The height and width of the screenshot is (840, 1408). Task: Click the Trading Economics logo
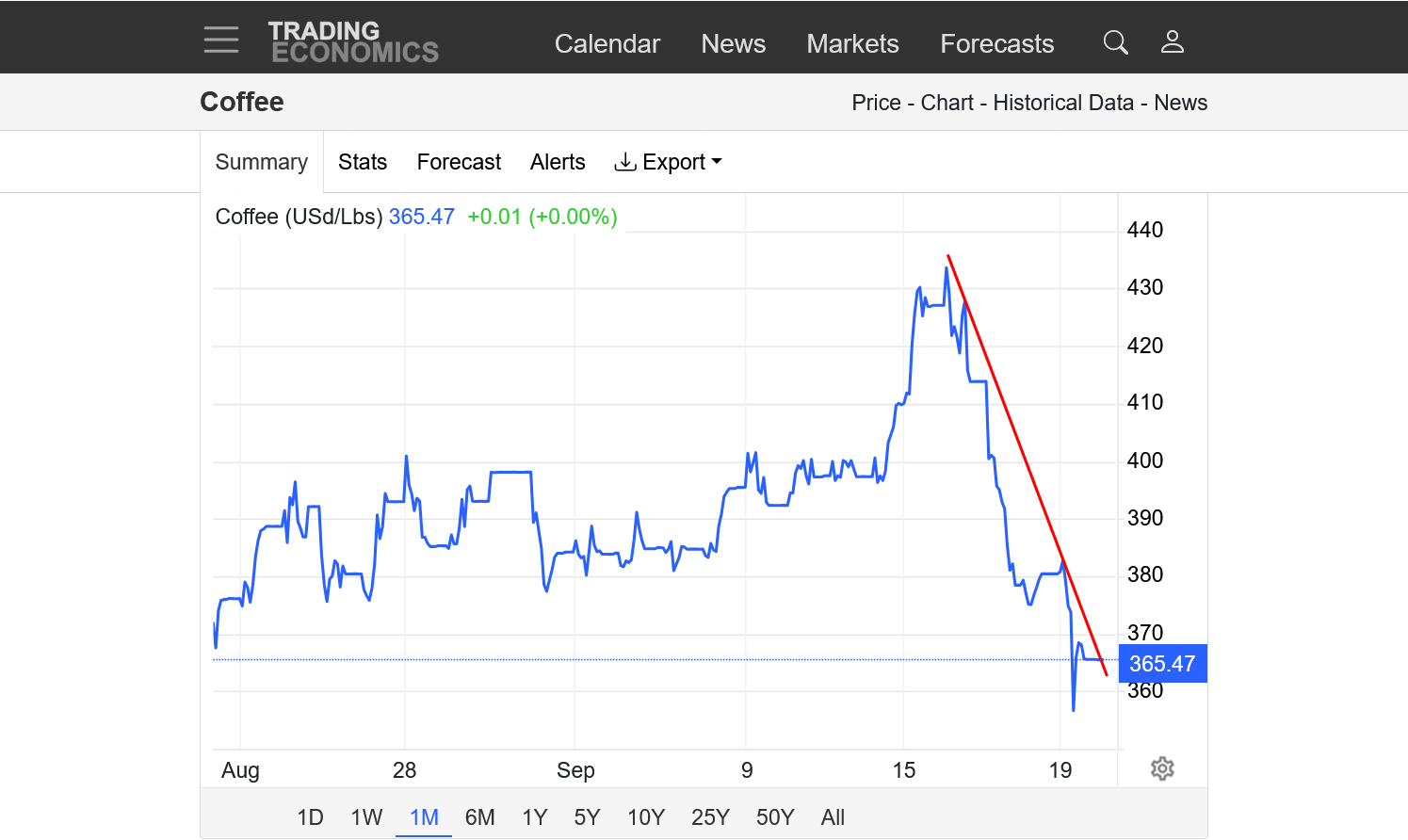(353, 42)
